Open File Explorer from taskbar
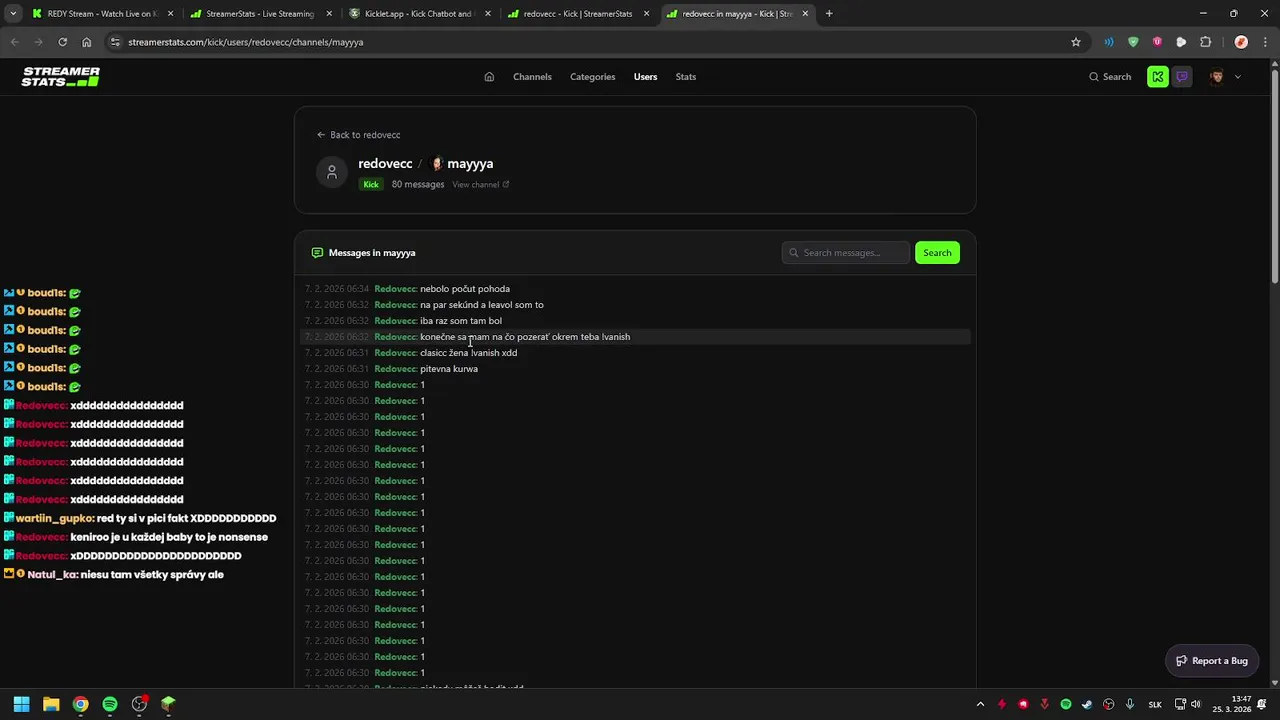 (x=51, y=704)
